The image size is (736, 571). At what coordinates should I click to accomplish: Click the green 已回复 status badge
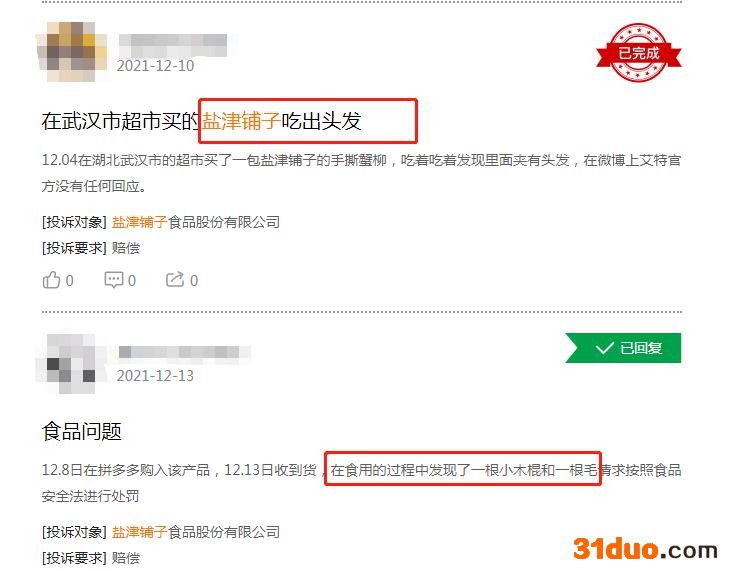pos(623,348)
